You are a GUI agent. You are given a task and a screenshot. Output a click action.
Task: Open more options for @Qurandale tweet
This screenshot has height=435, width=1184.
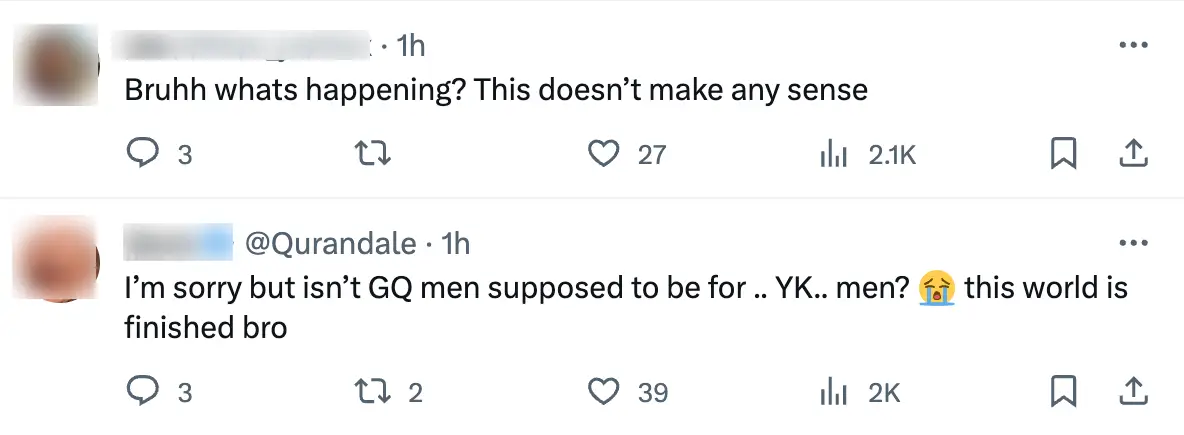point(1131,243)
